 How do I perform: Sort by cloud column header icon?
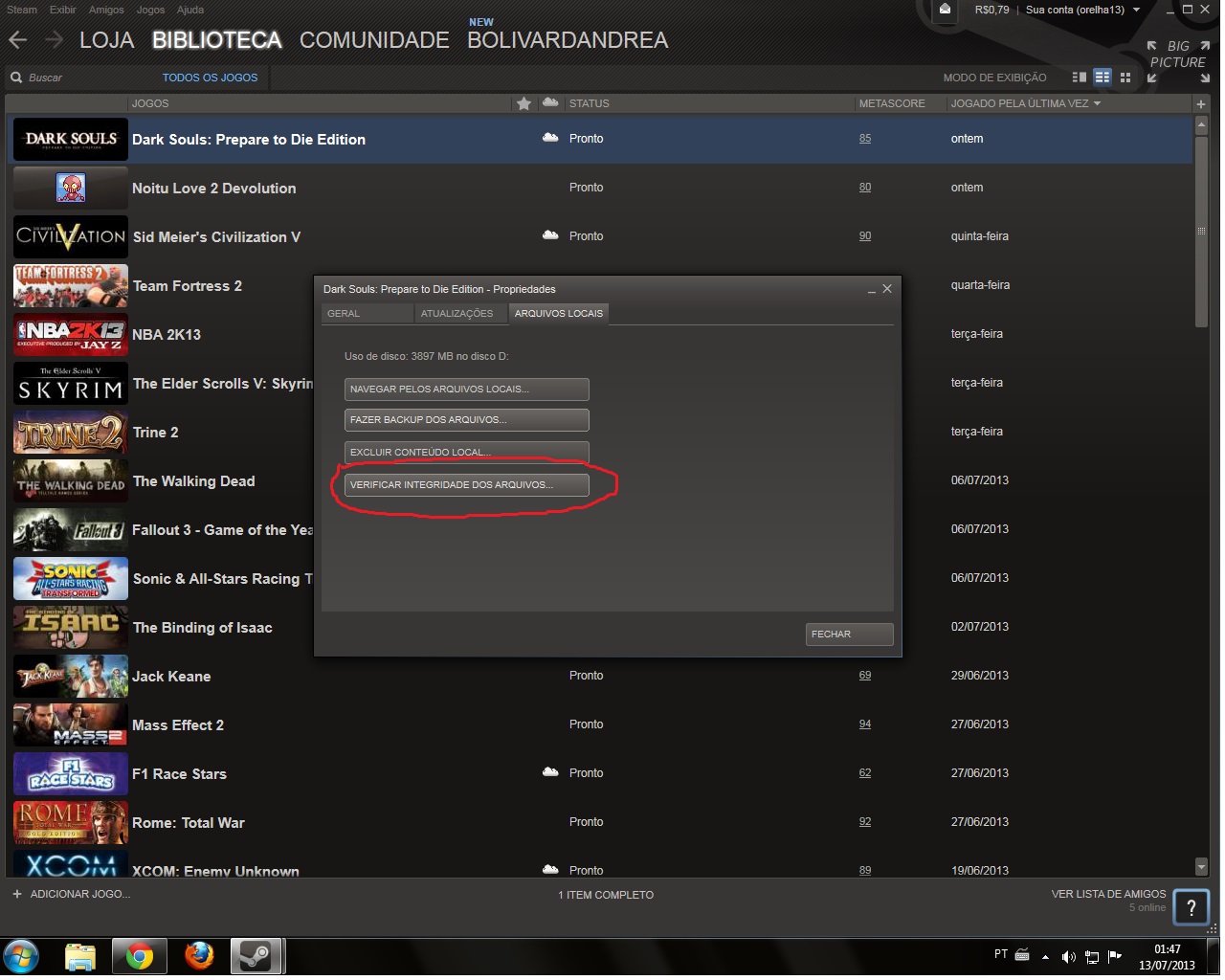tap(550, 102)
